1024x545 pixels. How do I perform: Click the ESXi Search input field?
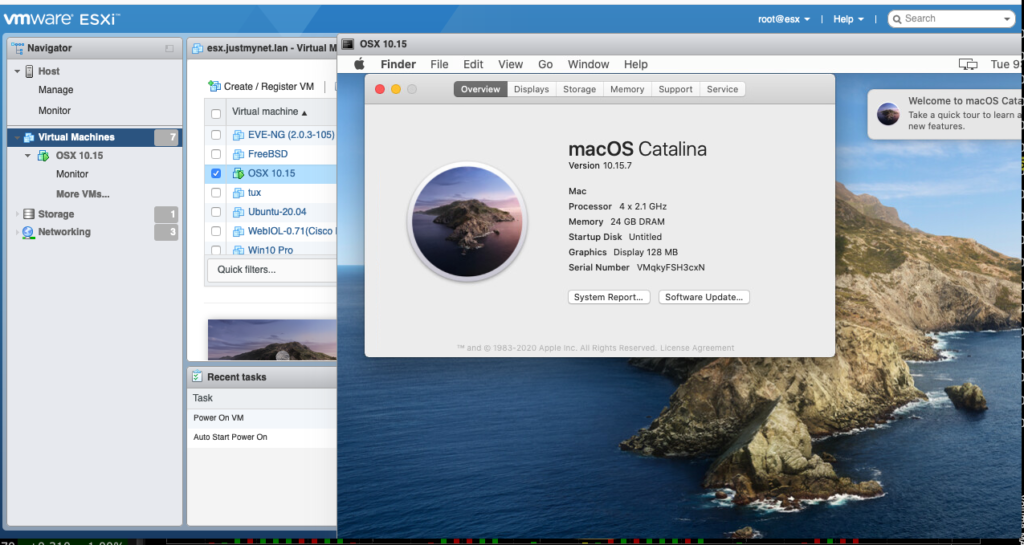click(951, 19)
